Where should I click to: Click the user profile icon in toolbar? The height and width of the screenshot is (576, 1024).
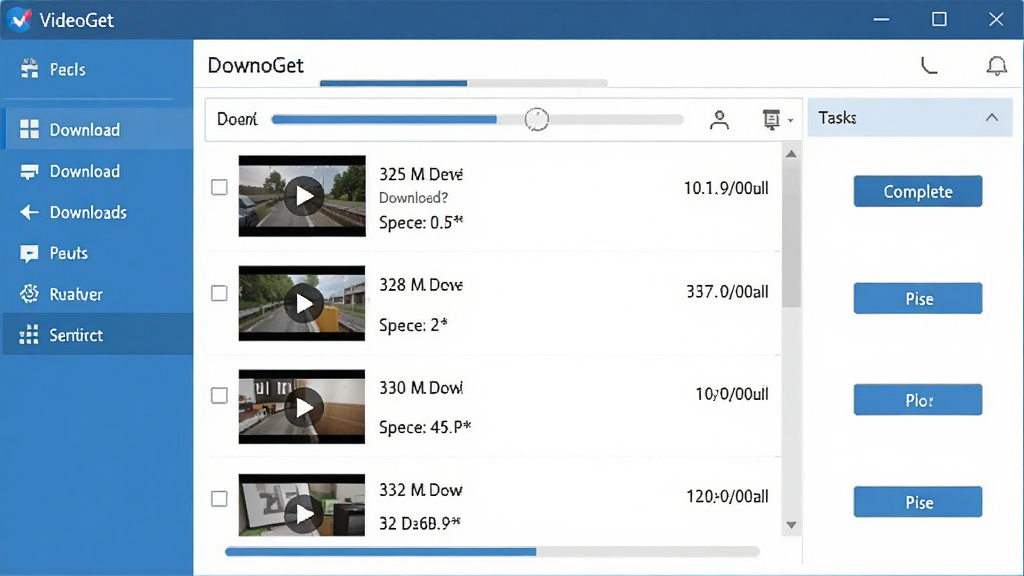719,120
